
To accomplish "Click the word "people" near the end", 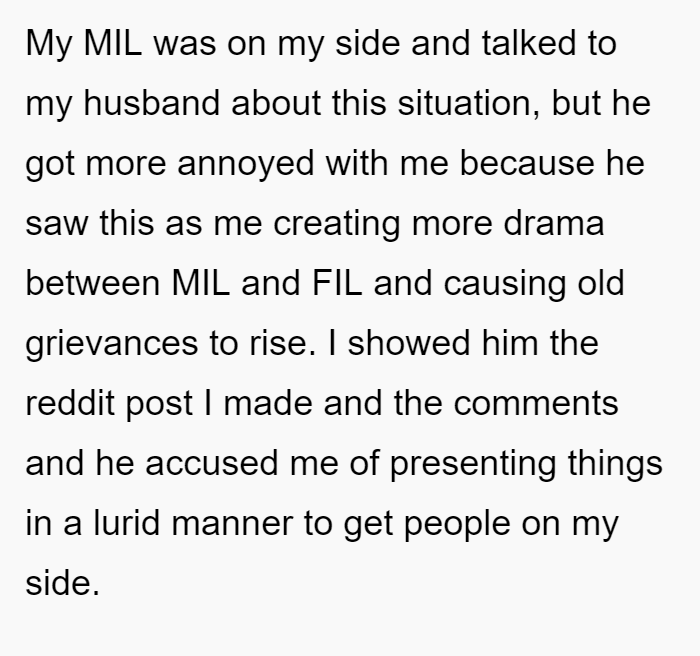I will (457, 525).
